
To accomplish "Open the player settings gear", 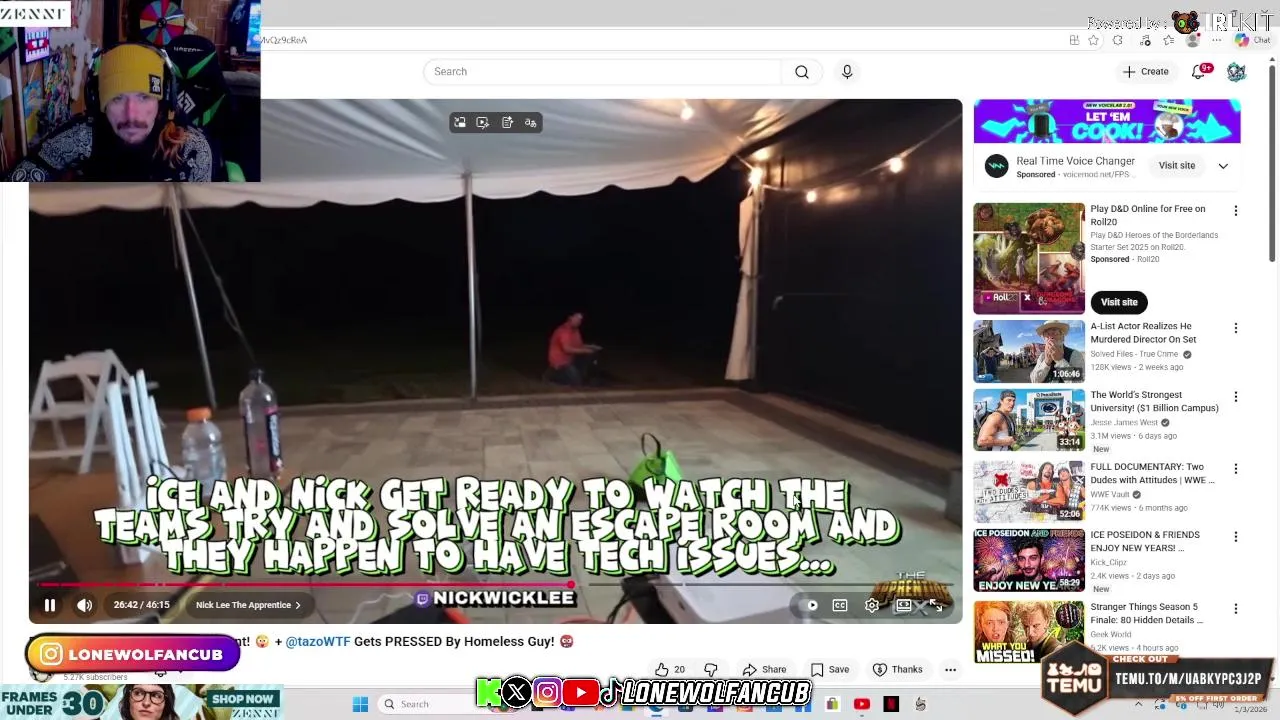I will pos(872,605).
